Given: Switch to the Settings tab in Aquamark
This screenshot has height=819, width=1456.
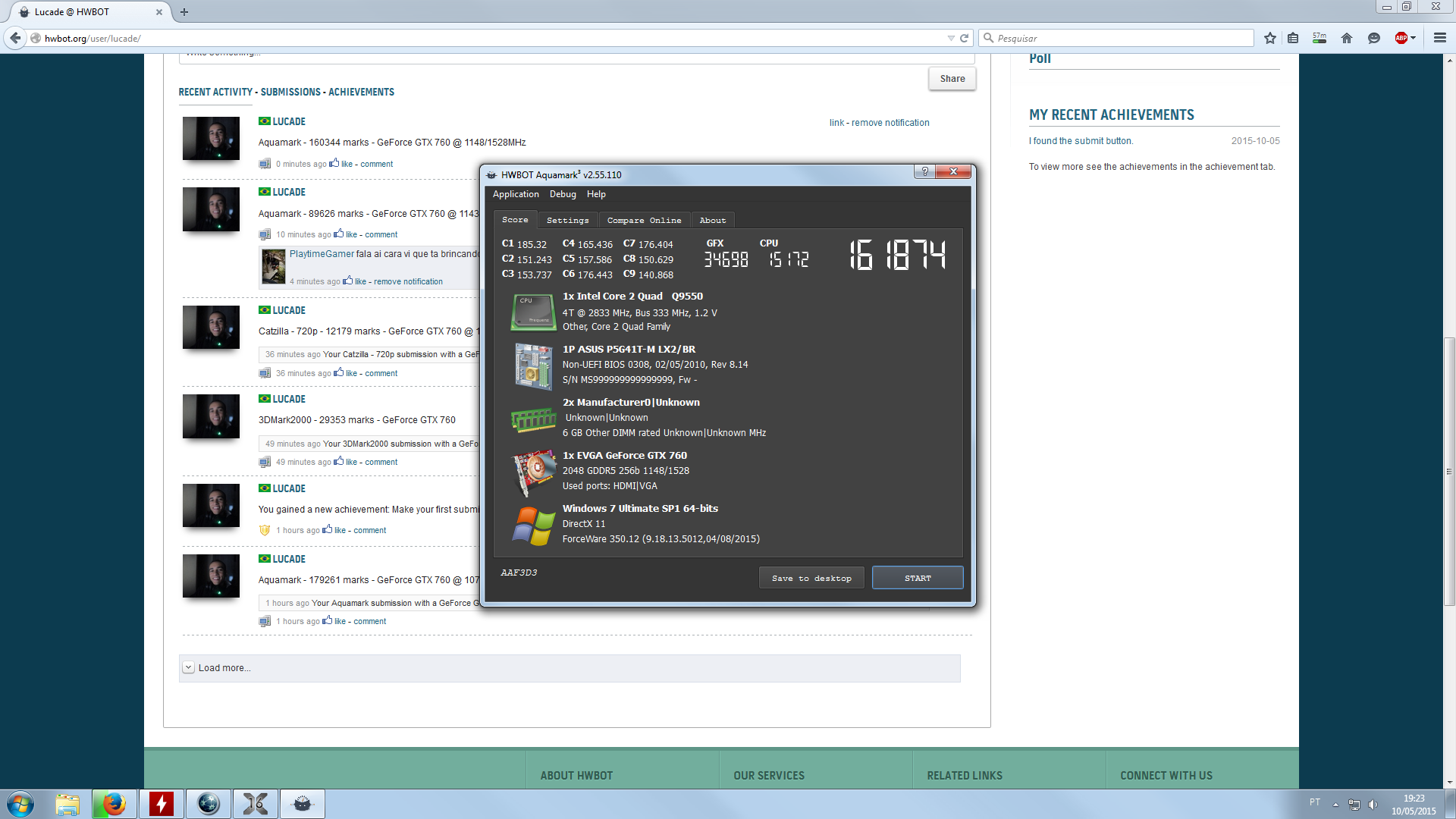Looking at the screenshot, I should coord(567,220).
